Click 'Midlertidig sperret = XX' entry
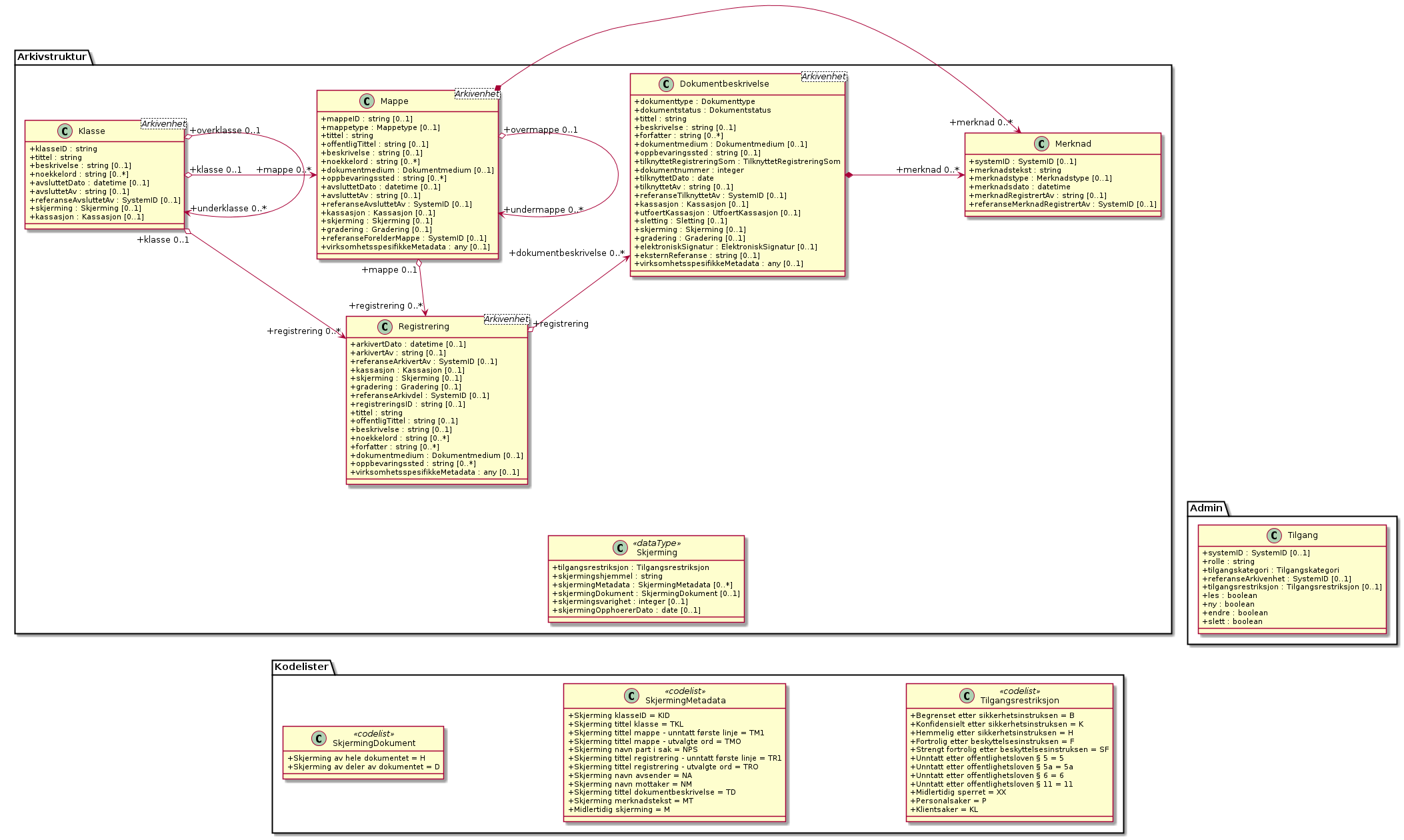1404x840 pixels. coord(958,793)
